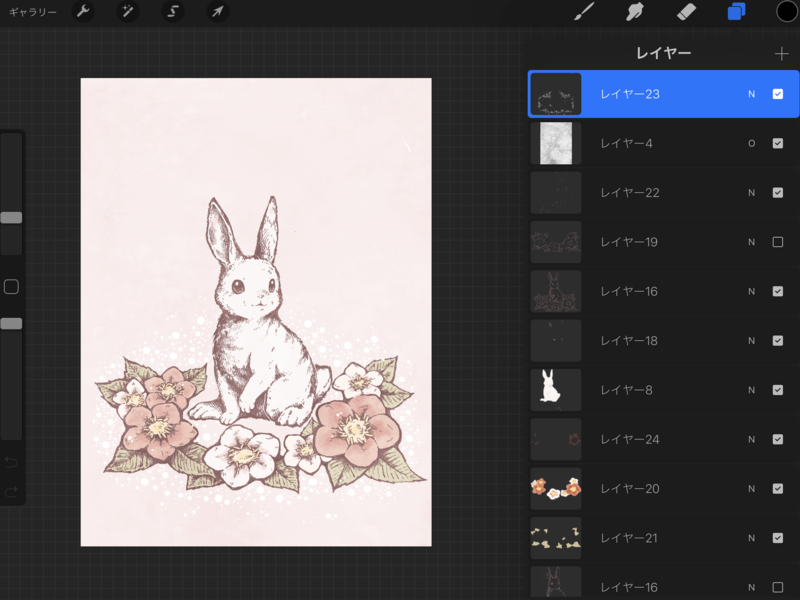Image resolution: width=800 pixels, height=600 pixels.
Task: Activate the Transform arrow tool
Action: point(217,12)
